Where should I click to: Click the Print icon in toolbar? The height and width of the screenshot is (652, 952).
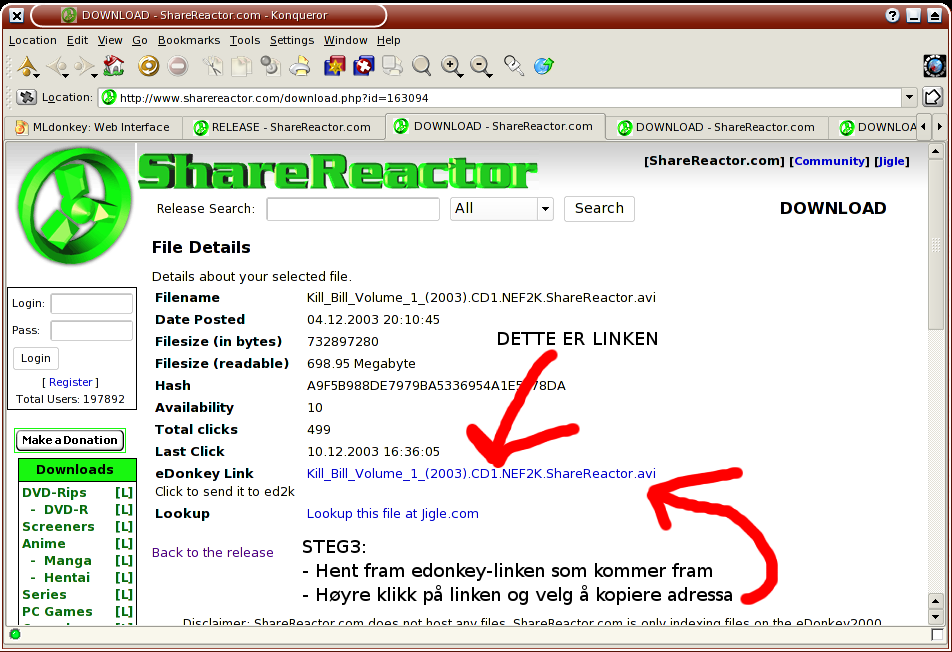(300, 67)
